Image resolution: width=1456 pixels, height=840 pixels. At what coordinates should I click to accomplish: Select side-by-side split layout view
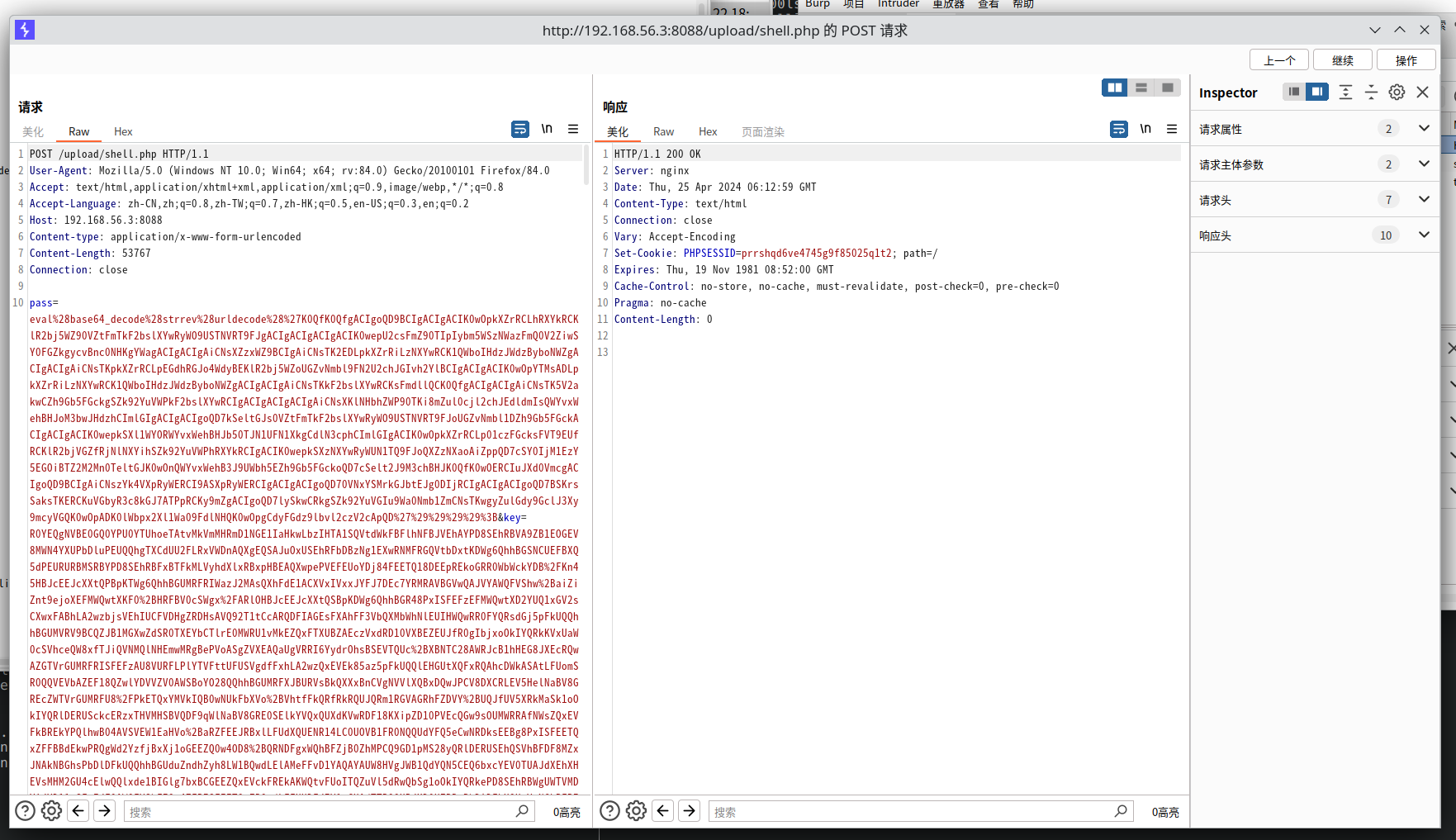[x=1115, y=88]
